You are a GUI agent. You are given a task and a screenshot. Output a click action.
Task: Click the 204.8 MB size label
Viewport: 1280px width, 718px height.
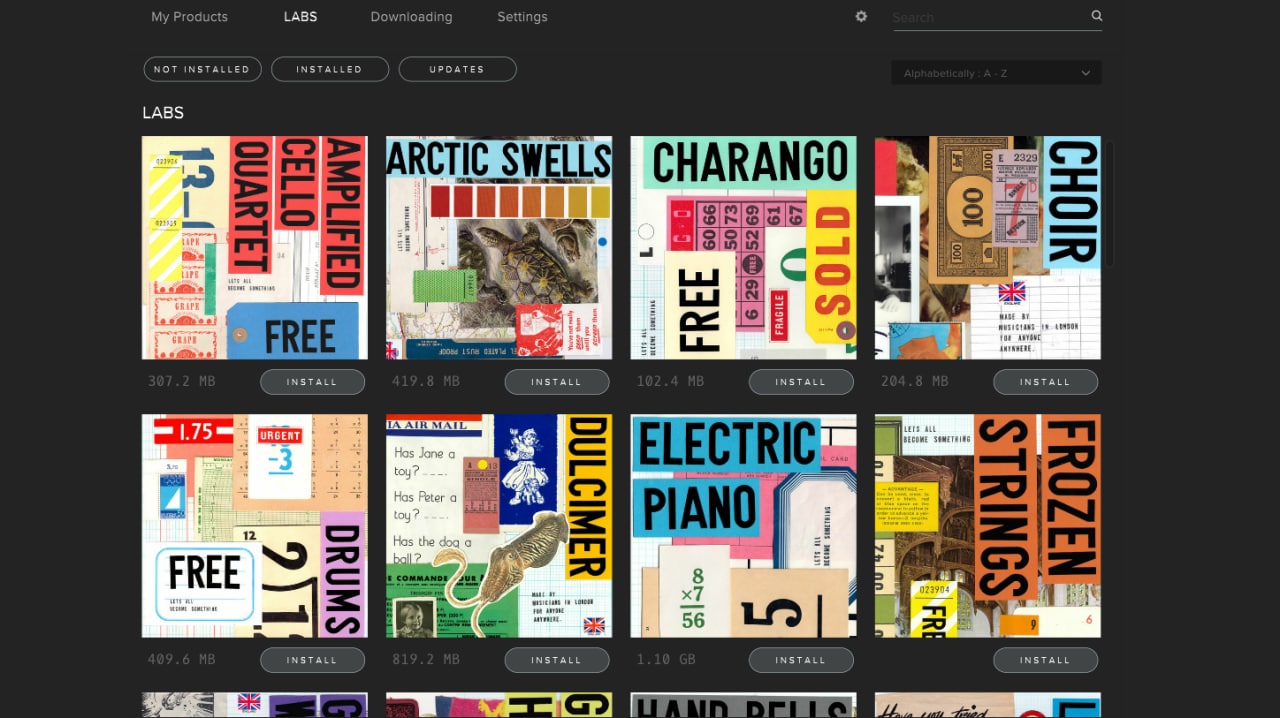(914, 382)
